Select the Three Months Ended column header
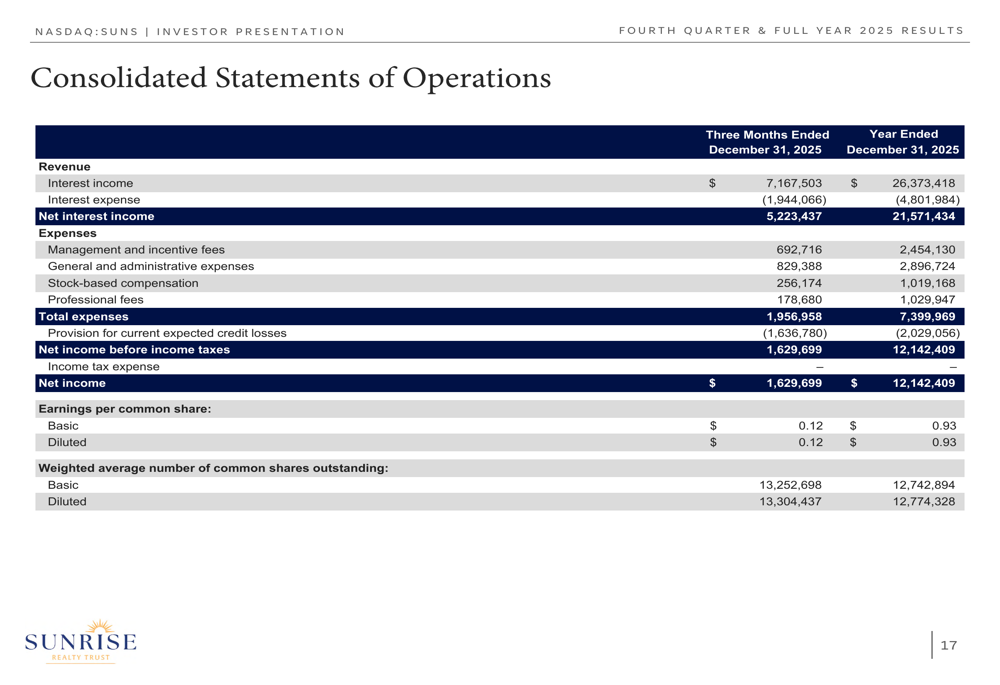The image size is (1000, 685). [767, 142]
